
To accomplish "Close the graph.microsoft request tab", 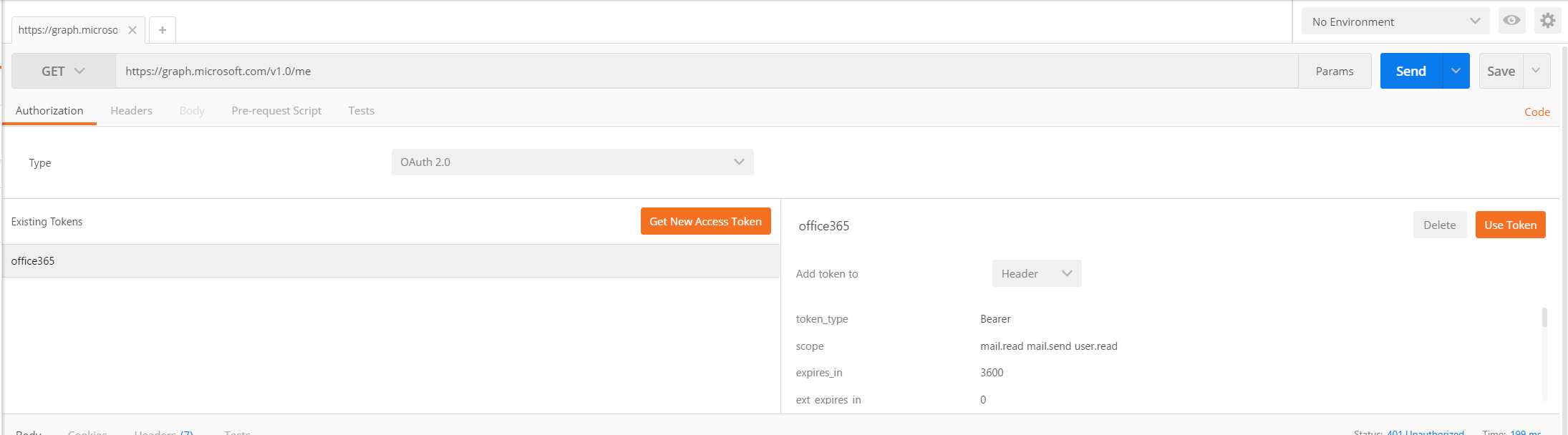I will (x=132, y=30).
